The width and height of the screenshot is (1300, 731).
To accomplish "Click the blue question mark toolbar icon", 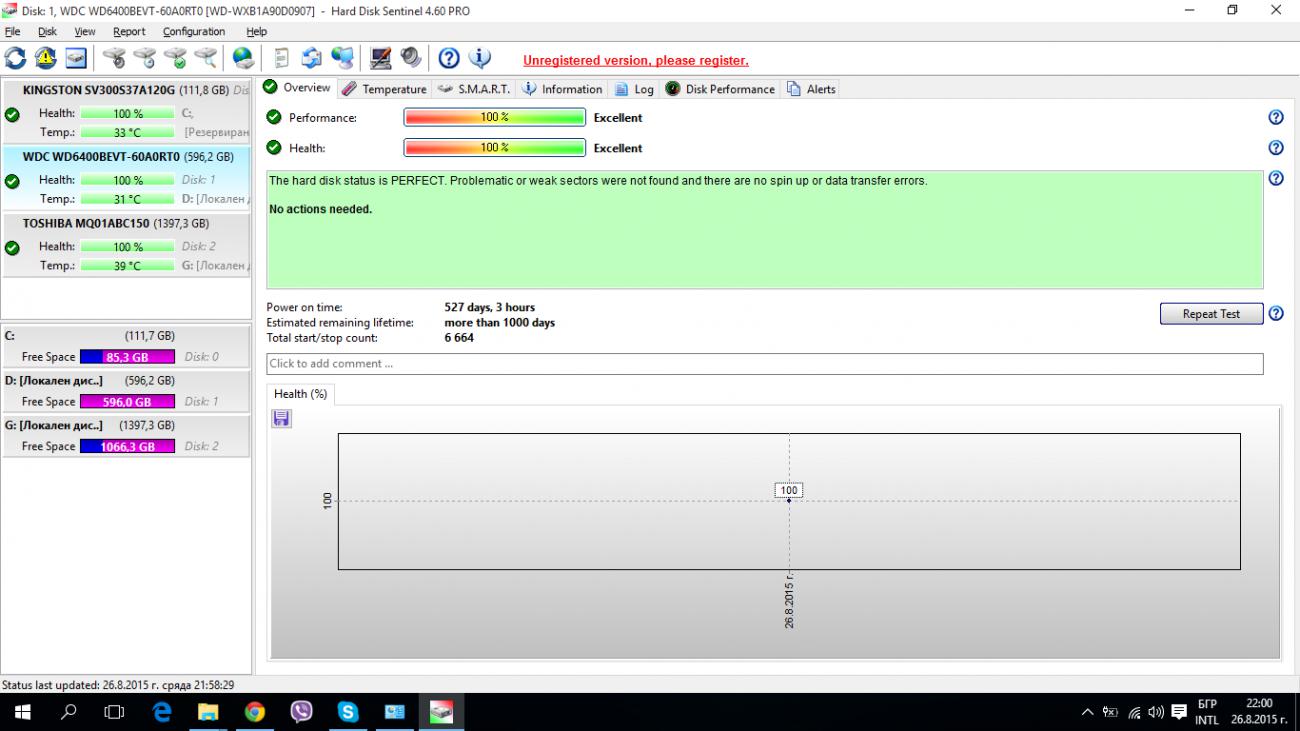I will click(449, 58).
